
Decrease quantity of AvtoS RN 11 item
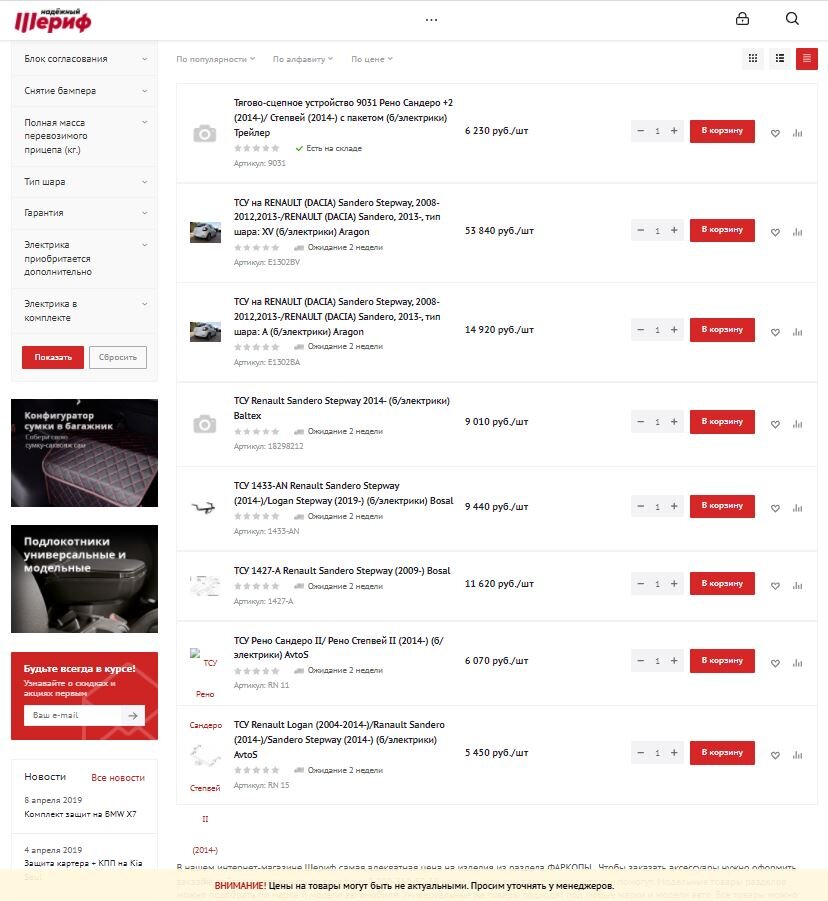640,661
